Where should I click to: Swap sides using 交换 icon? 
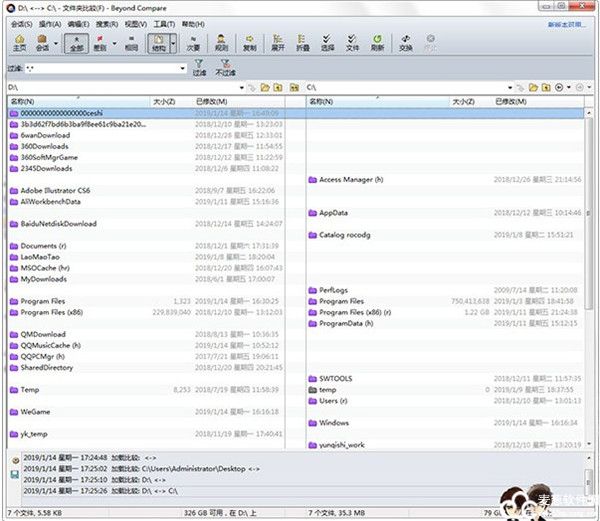point(406,42)
